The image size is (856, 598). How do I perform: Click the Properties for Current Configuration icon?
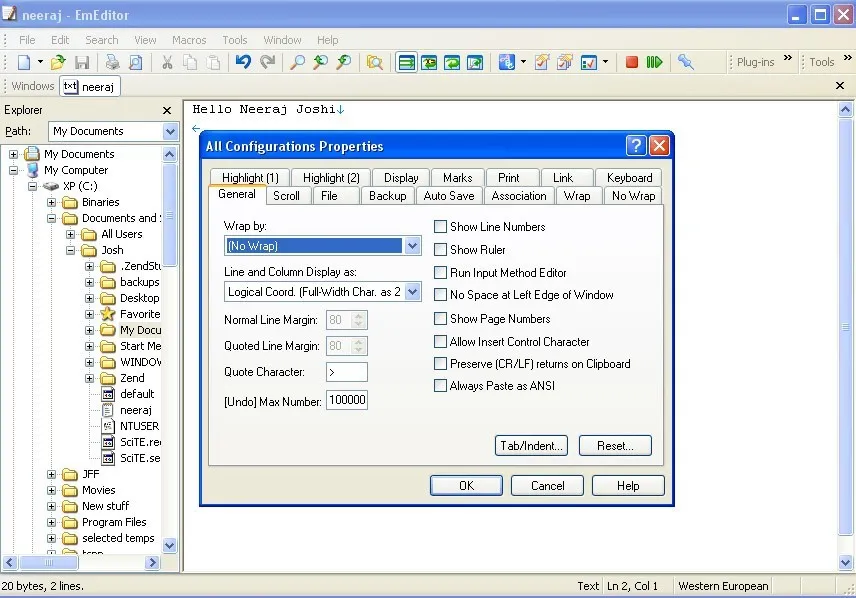coord(542,62)
